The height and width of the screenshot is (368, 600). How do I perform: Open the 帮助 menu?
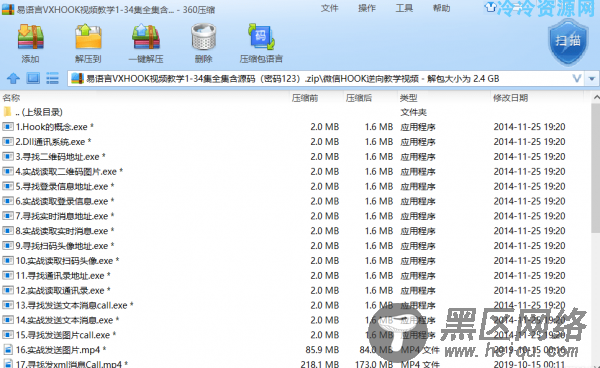pyautogui.click(x=441, y=8)
